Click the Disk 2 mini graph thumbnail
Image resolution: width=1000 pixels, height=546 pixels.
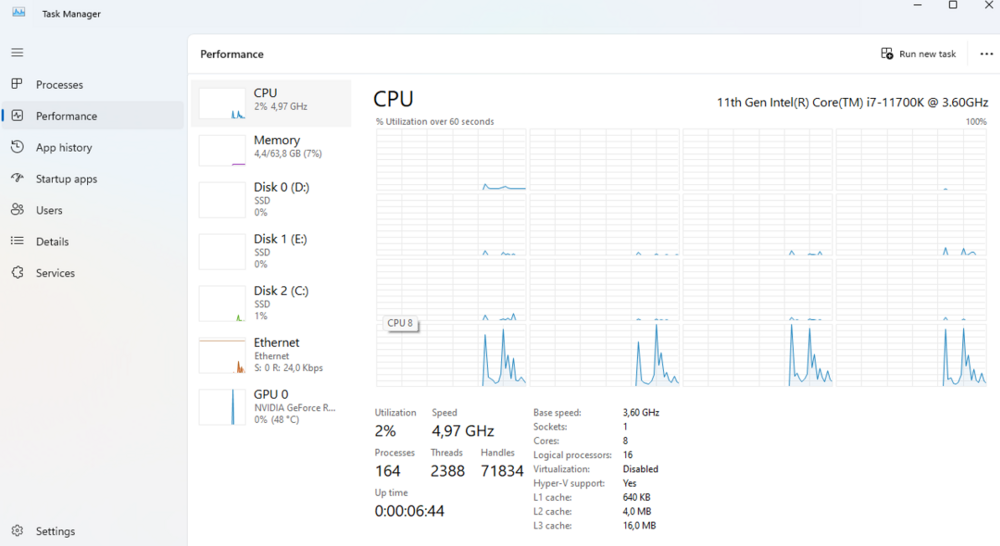coord(222,303)
